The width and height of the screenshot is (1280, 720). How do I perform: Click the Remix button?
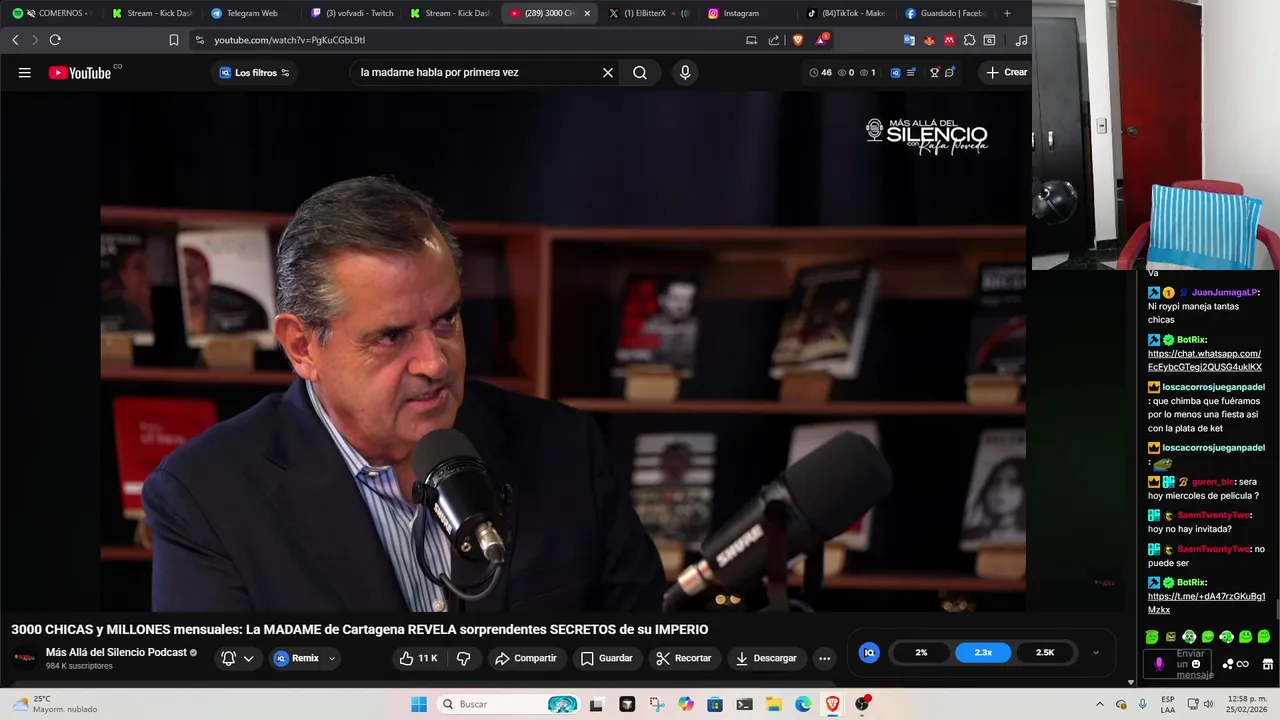coord(297,658)
